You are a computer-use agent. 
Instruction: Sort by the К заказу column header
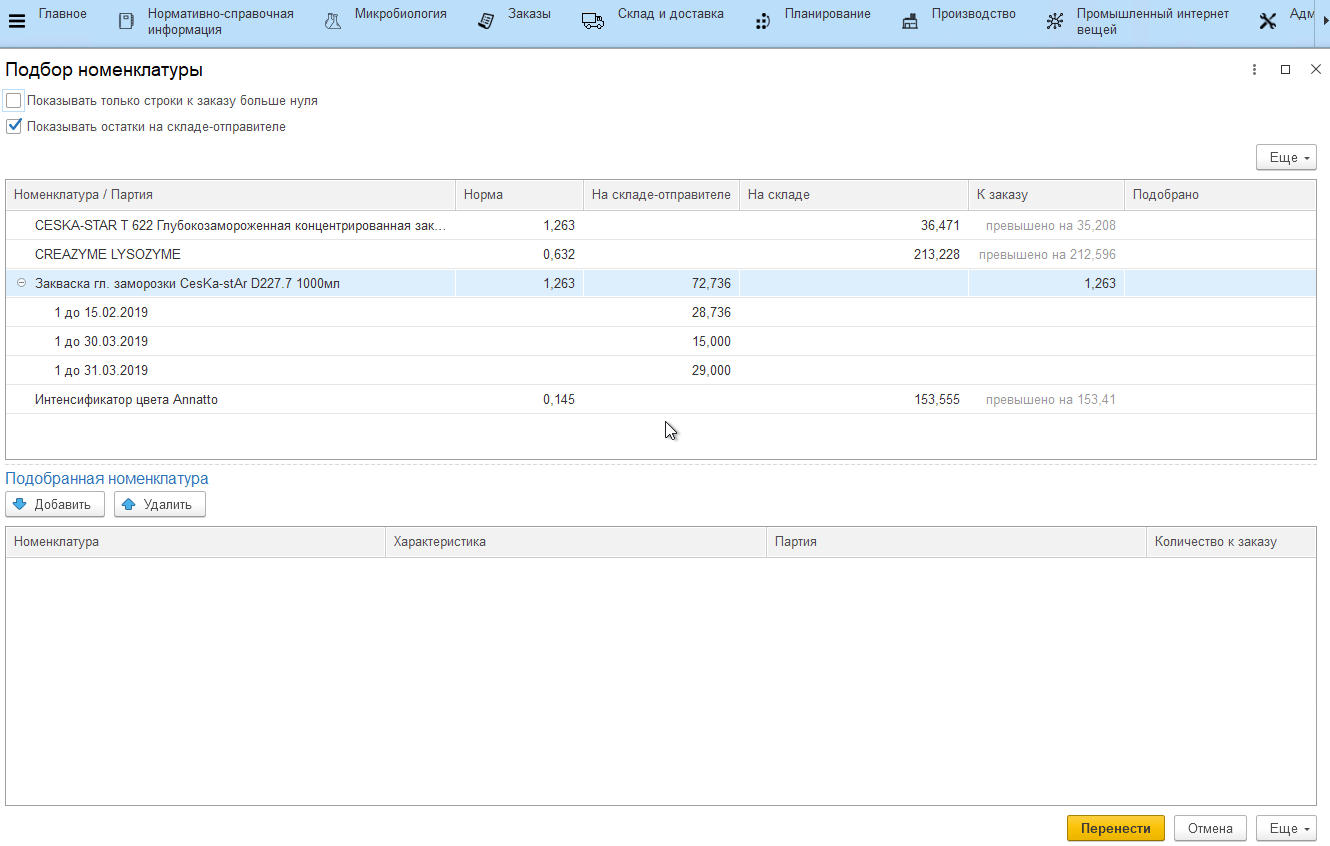(x=1045, y=195)
